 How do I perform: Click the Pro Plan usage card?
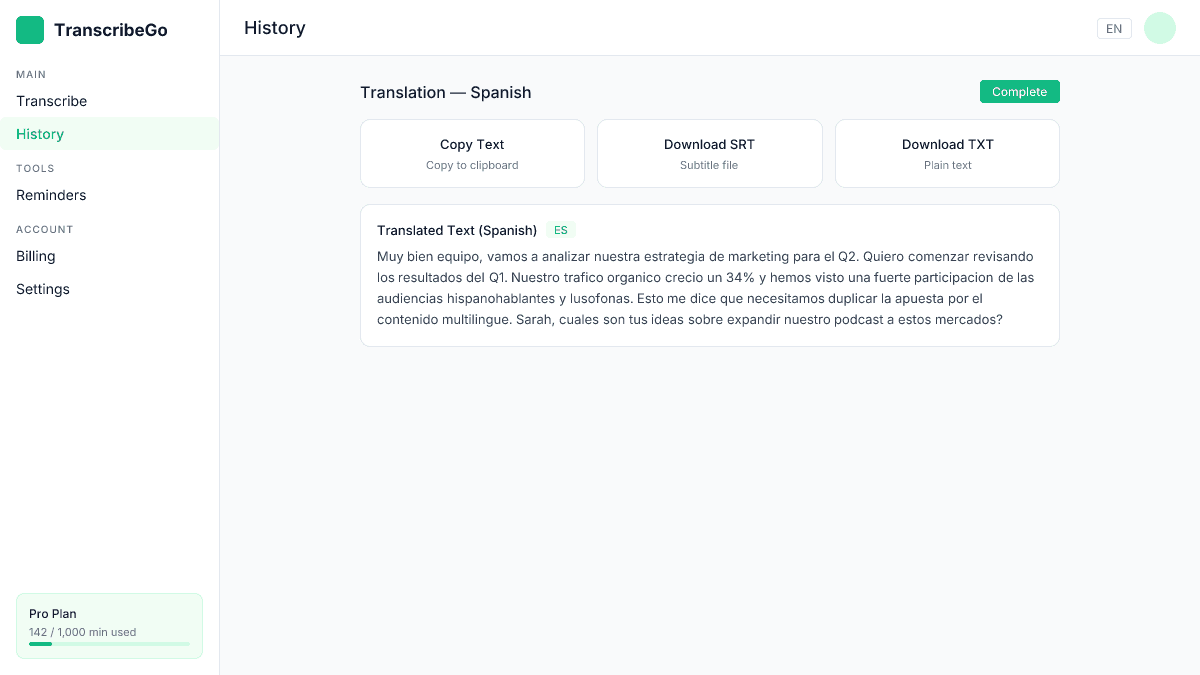point(109,625)
